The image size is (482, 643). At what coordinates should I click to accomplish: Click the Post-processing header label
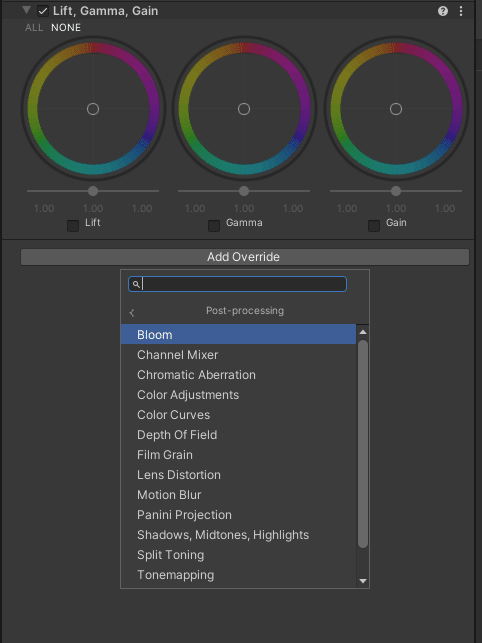[245, 310]
